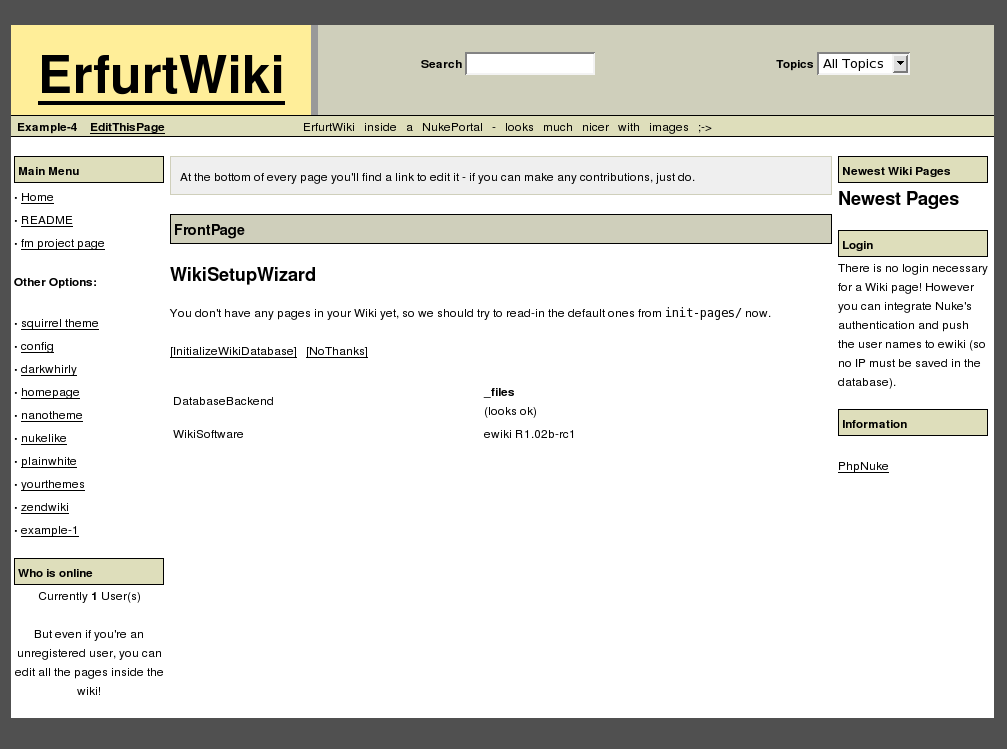The height and width of the screenshot is (749, 1007).
Task: Open the config option link
Action: (37, 346)
